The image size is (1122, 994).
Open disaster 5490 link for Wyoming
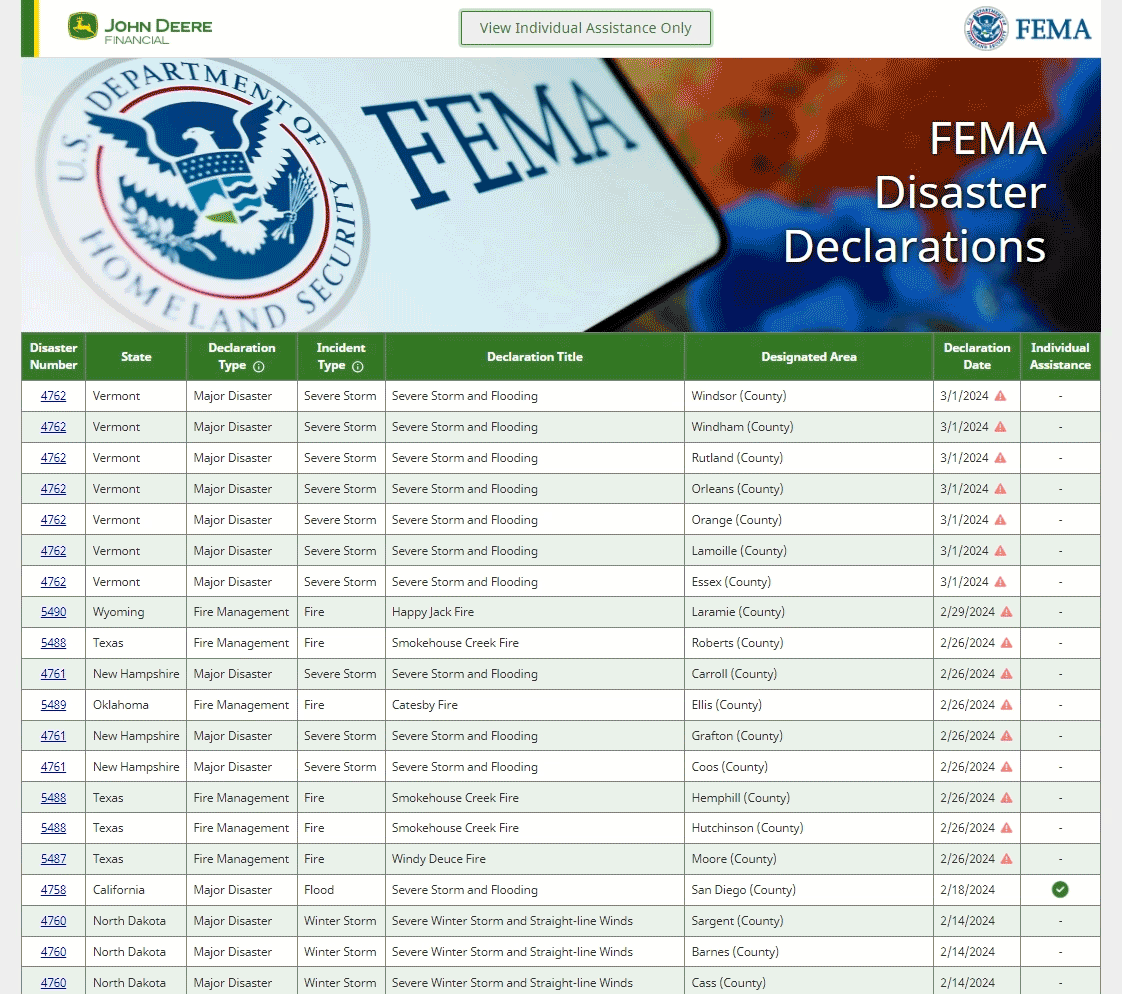pyautogui.click(x=53, y=612)
